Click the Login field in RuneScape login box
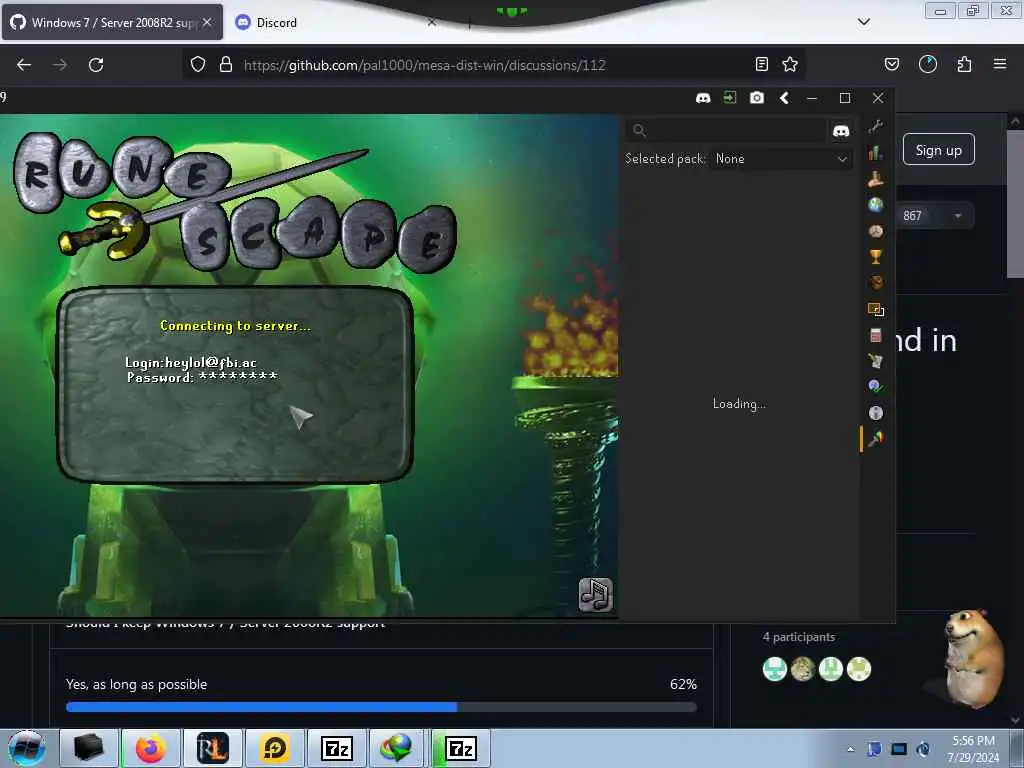The width and height of the screenshot is (1024, 768). 191,362
